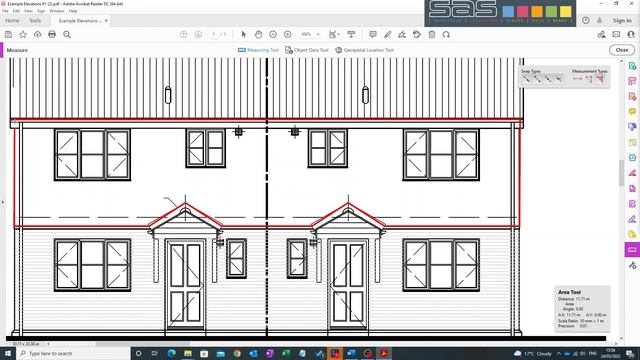
Task: Zoom in with the plus icon
Action: point(288,35)
